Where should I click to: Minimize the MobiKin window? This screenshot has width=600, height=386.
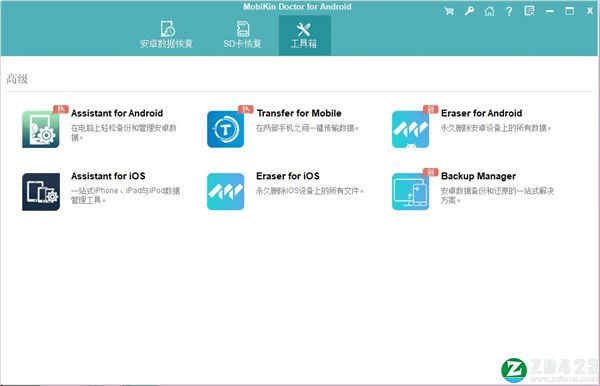550,11
